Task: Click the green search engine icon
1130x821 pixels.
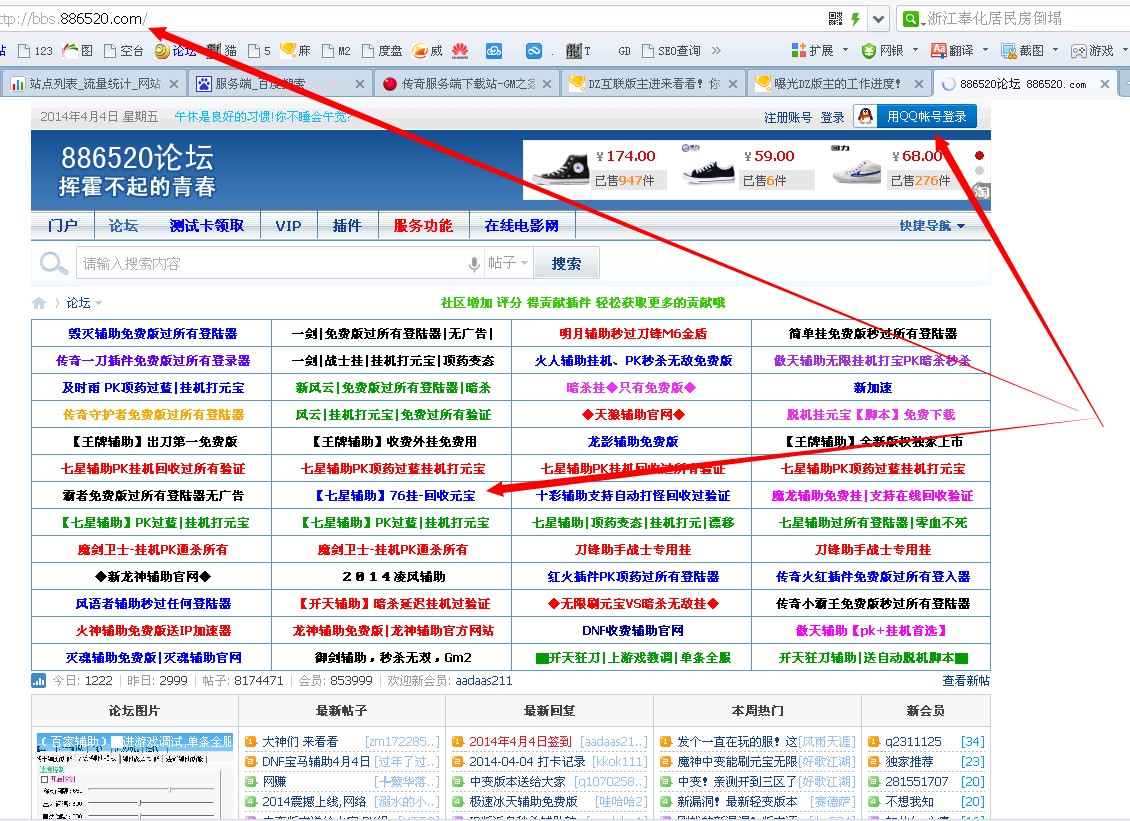Action: (x=911, y=19)
